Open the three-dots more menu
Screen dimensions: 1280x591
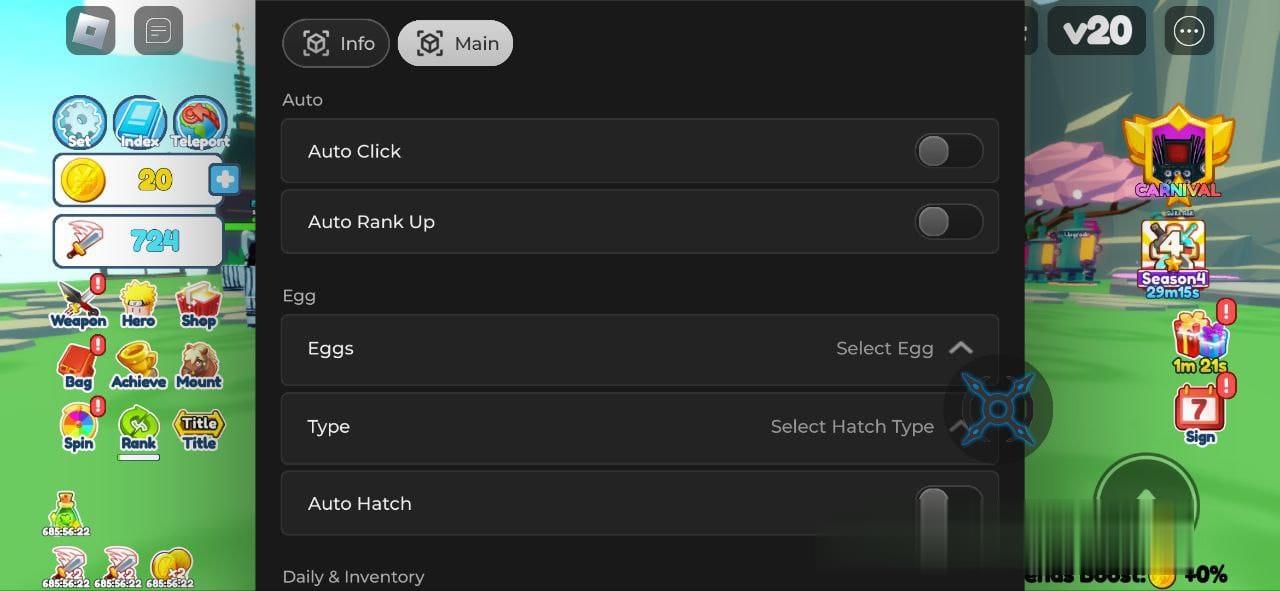[x=1189, y=31]
